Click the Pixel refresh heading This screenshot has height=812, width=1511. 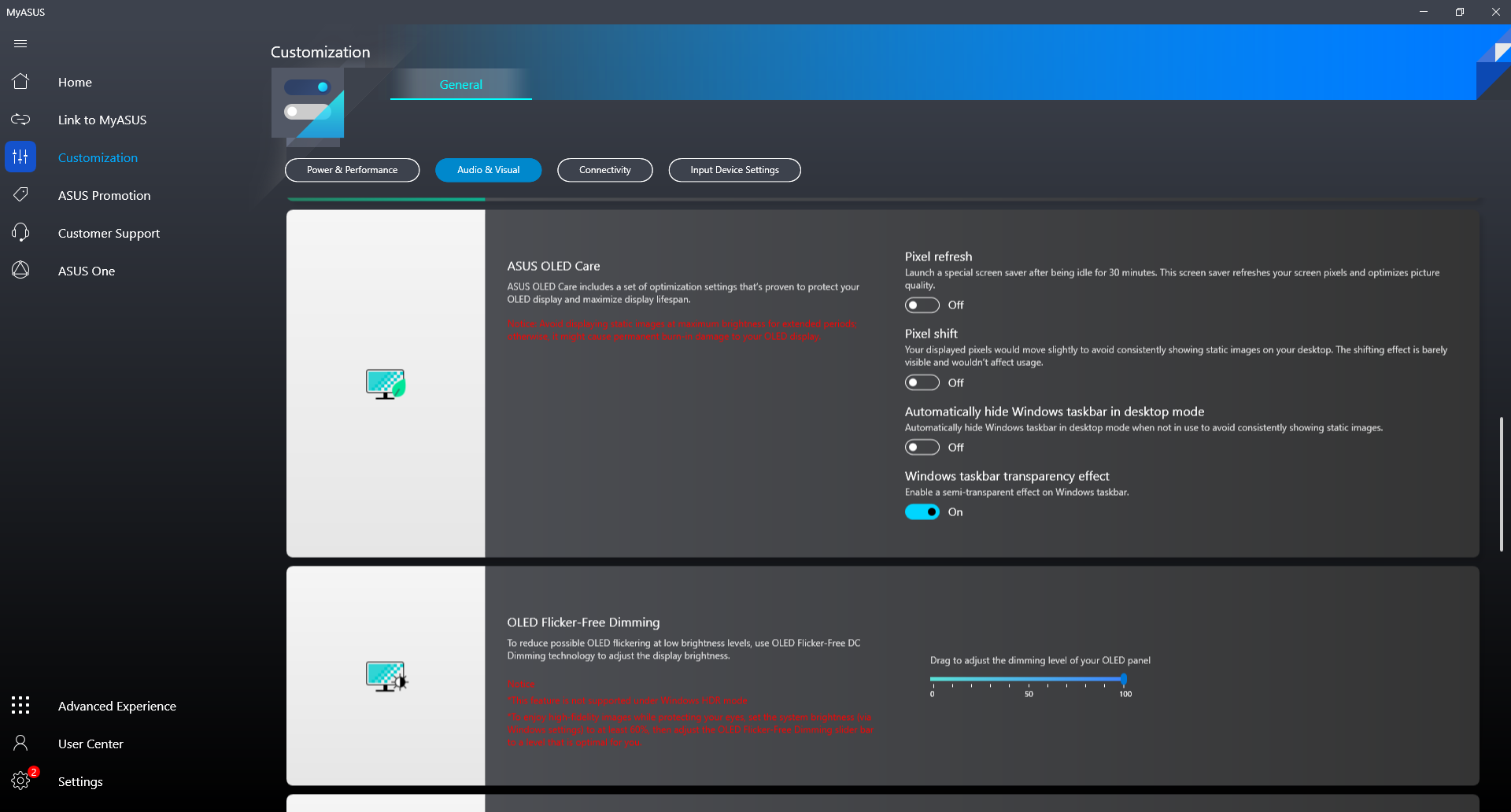point(938,257)
